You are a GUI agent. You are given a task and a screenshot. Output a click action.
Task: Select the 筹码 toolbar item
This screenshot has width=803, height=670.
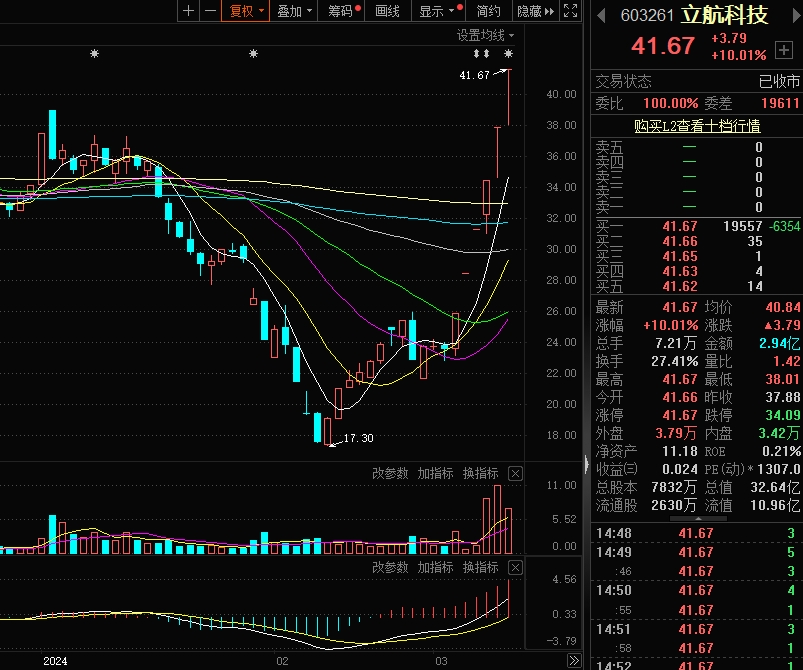(342, 11)
